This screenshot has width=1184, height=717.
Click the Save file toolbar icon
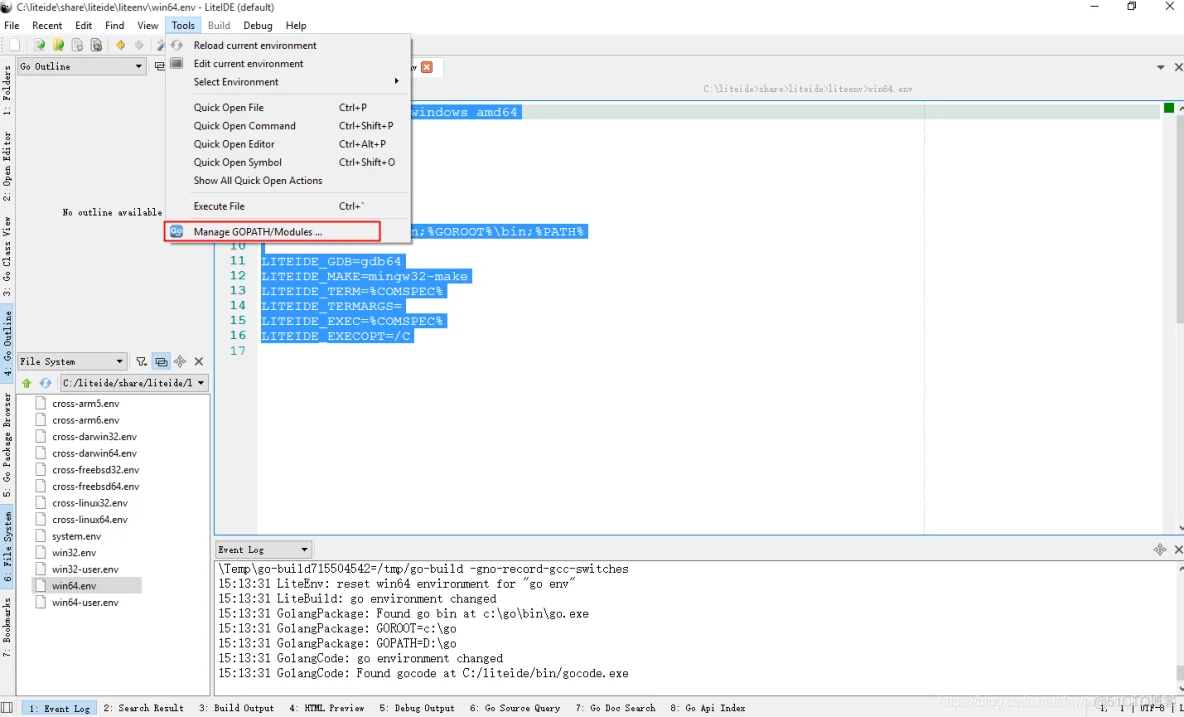(77, 45)
